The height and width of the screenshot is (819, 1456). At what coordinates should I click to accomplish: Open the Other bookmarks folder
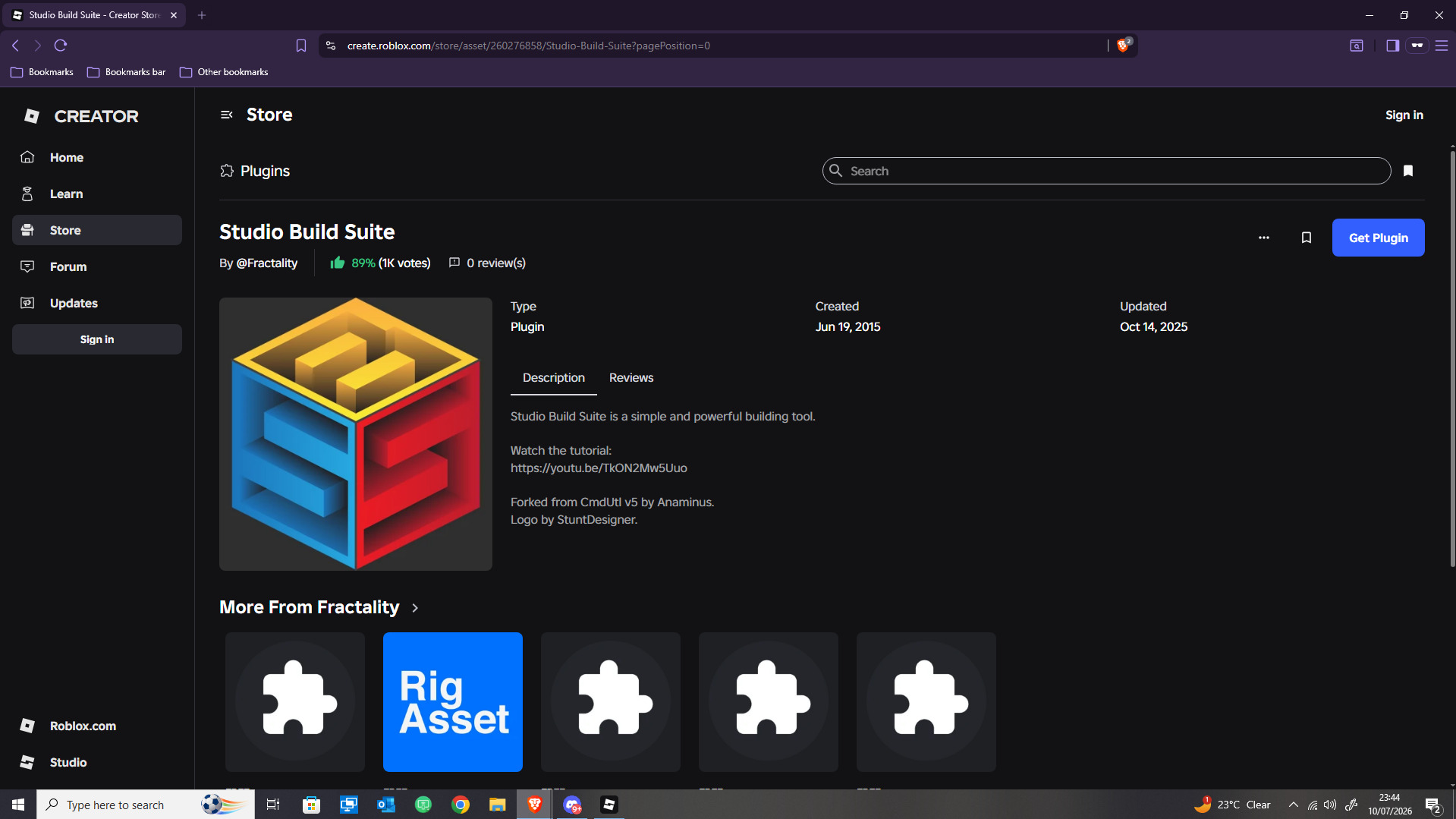coord(224,72)
